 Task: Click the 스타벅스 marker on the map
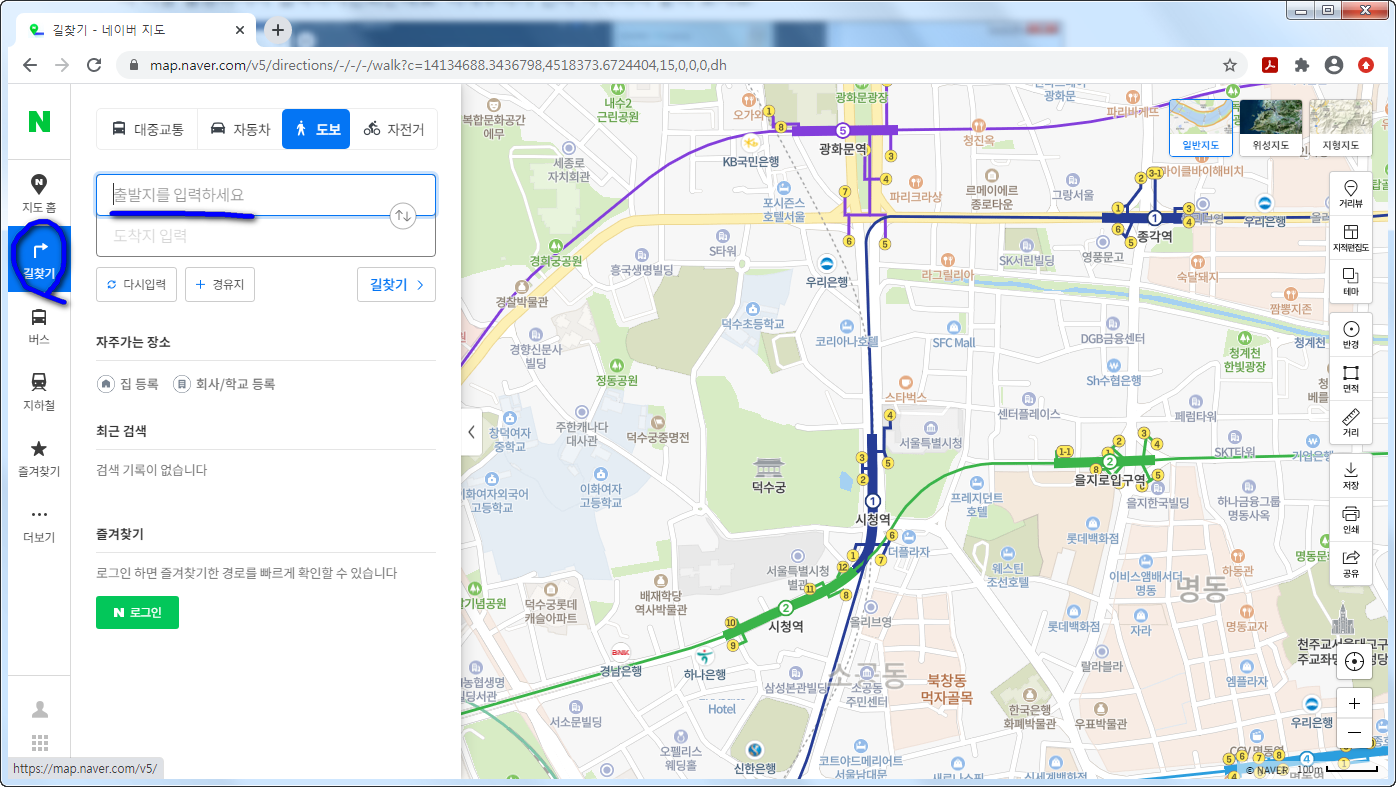(906, 389)
